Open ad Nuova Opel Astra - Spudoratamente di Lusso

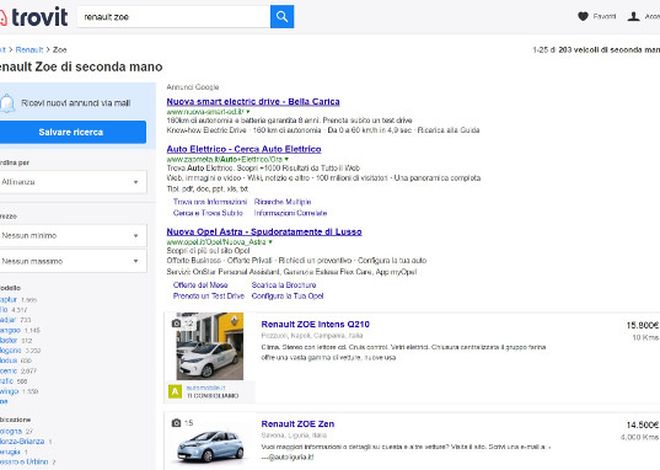[x=264, y=232]
